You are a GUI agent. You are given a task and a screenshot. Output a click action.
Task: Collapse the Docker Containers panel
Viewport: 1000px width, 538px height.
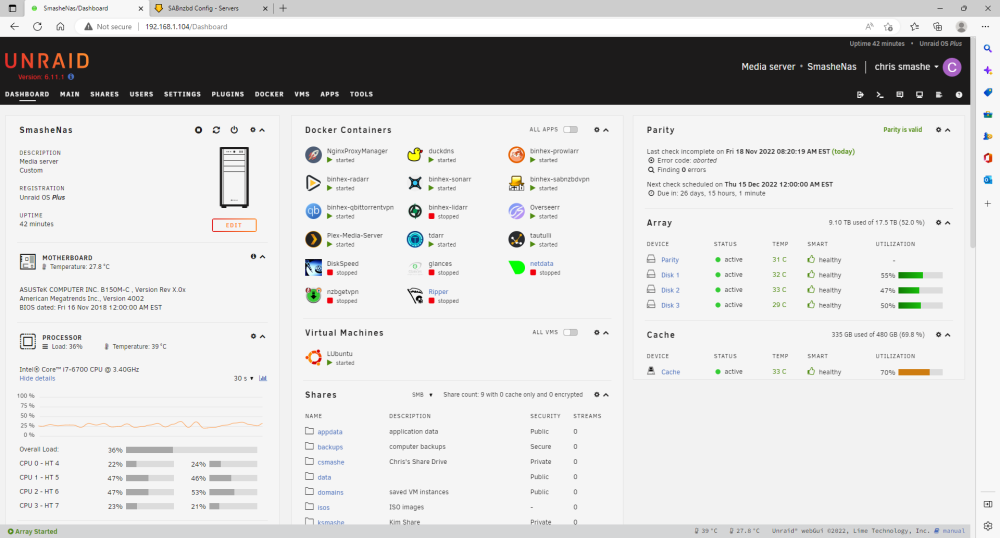click(x=606, y=130)
